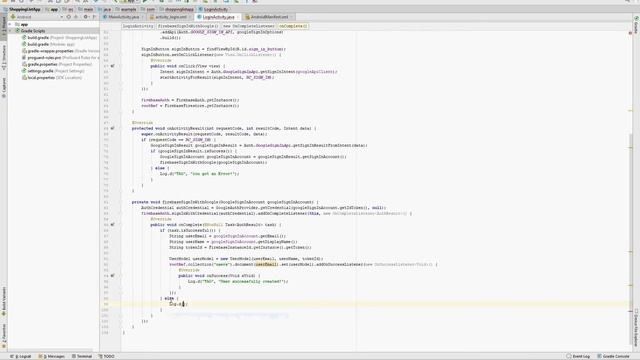Click gutter override icon beside onActivityResult method
The width and height of the screenshot is (640, 360).
pyautogui.click(x=112, y=128)
